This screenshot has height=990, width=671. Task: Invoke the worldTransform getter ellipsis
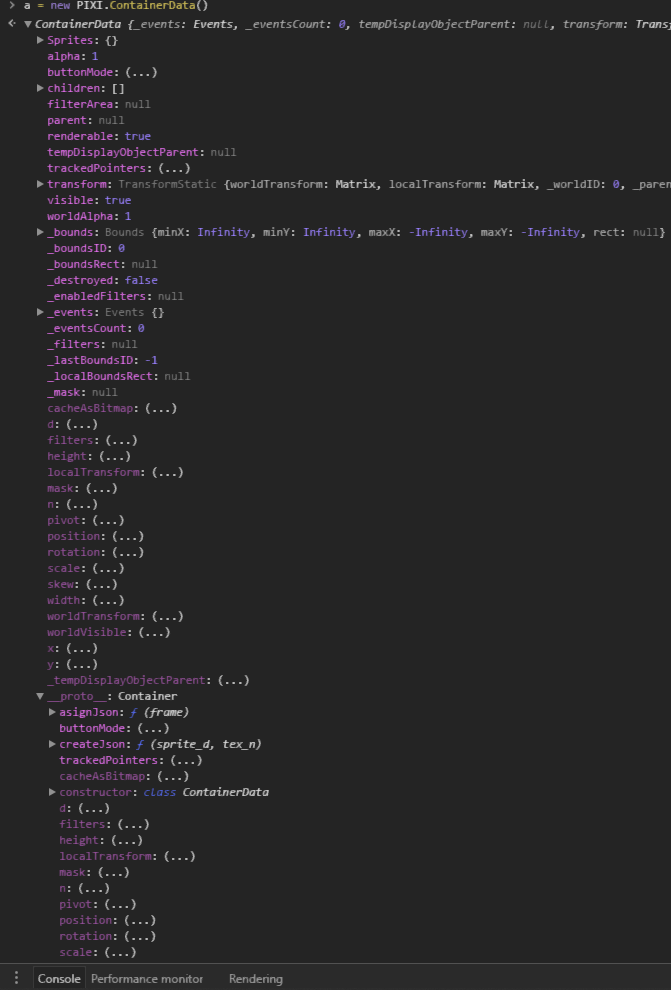click(167, 616)
